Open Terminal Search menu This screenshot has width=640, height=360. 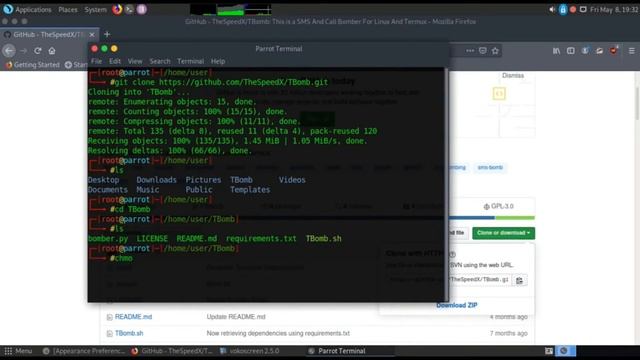[160, 61]
